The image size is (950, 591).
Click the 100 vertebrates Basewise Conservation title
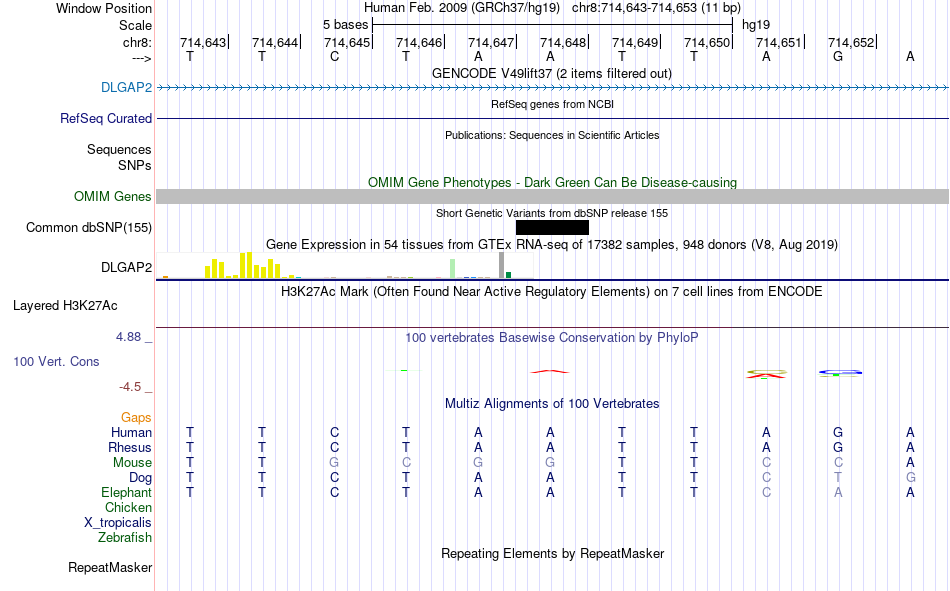pos(551,338)
